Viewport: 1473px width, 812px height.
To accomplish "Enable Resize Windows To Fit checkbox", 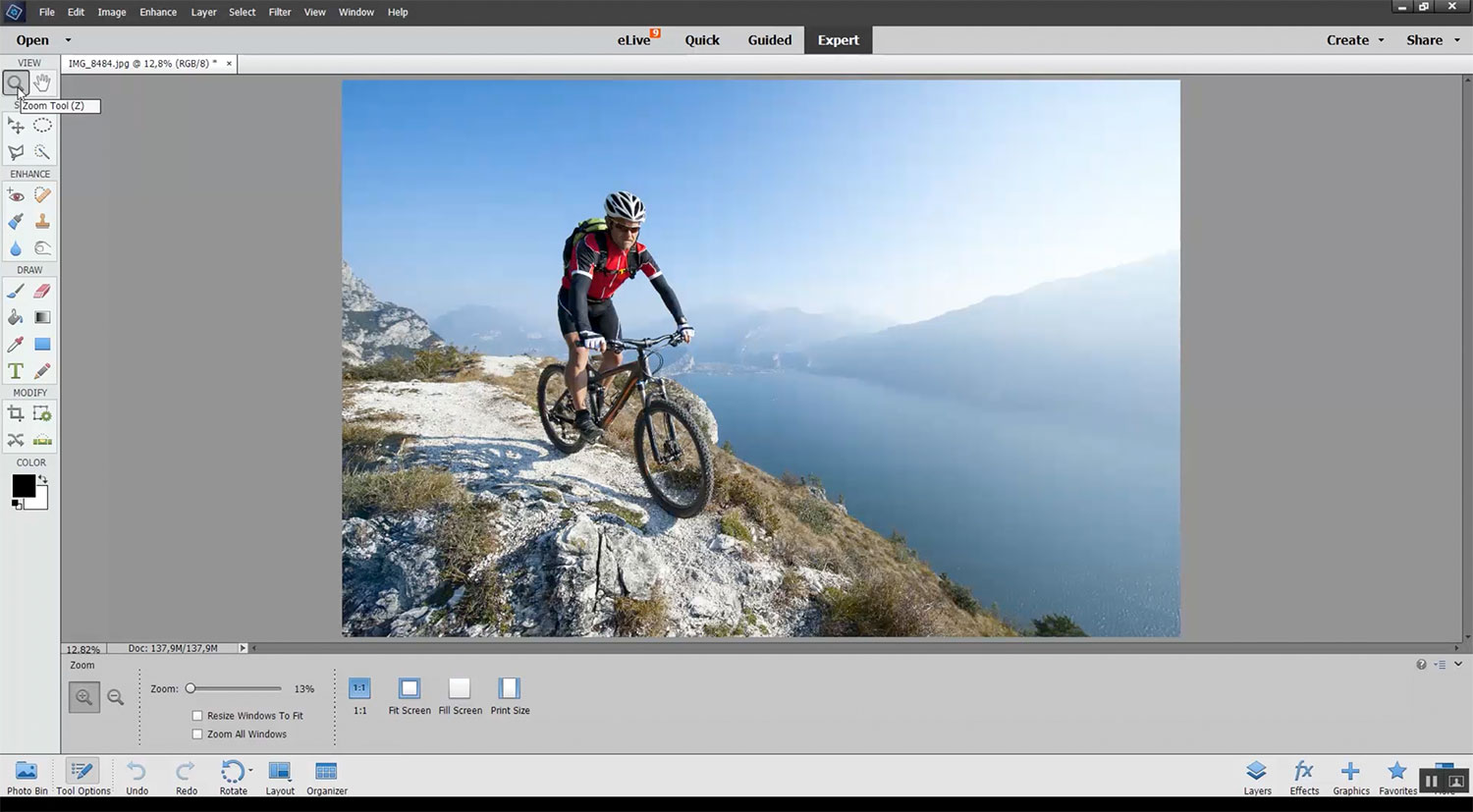I will click(x=197, y=716).
